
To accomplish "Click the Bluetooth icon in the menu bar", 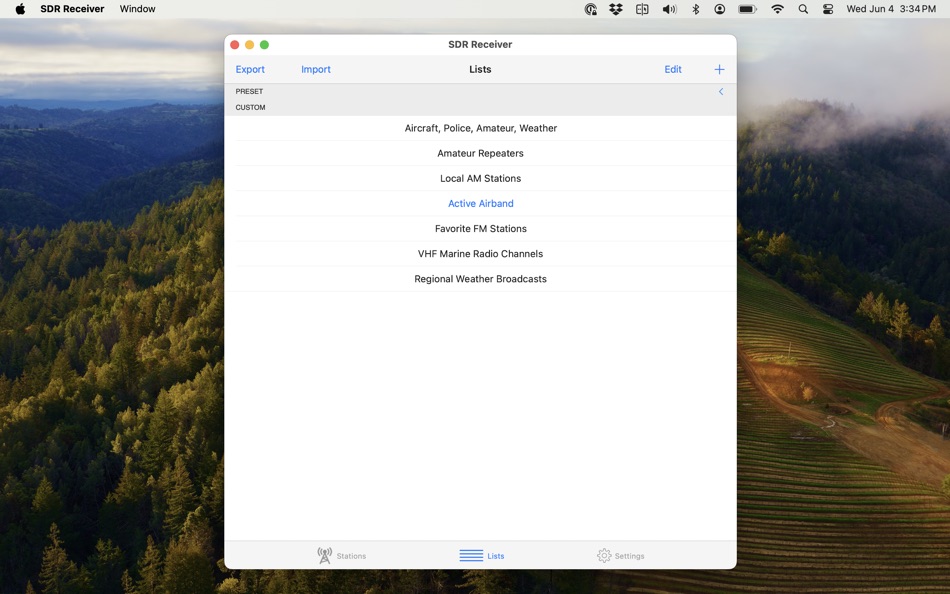I will tap(696, 9).
